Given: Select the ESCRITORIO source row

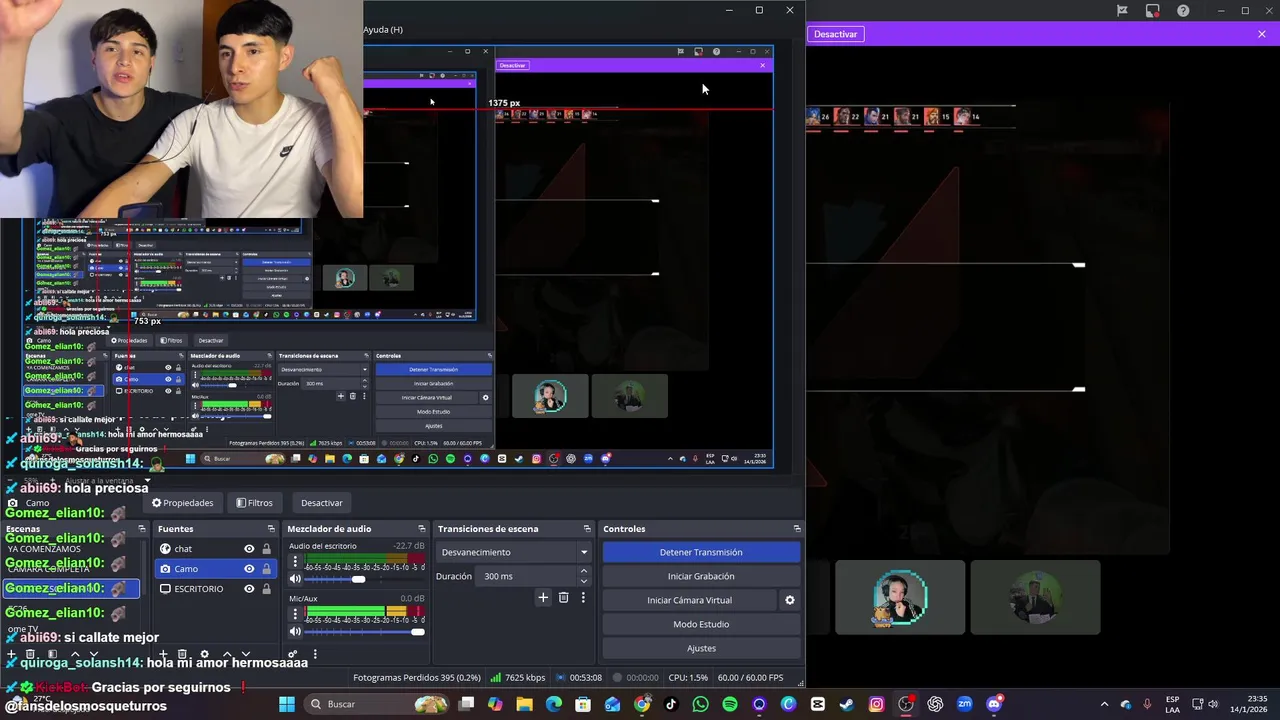Looking at the screenshot, I should [x=215, y=589].
